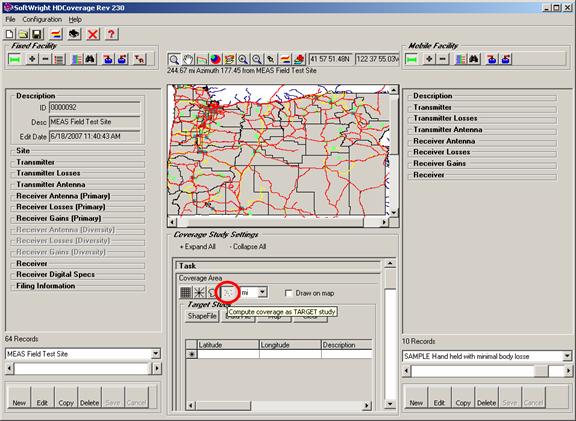Open the MEAS Field Test Site record dropdown
Viewport: 576px width, 421px height.
pos(156,354)
